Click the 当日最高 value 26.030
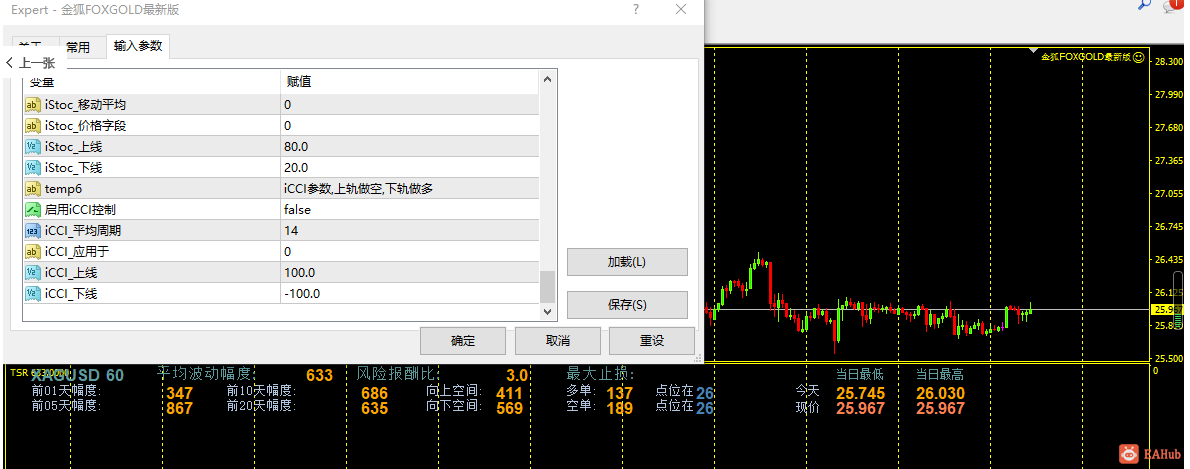 click(940, 393)
